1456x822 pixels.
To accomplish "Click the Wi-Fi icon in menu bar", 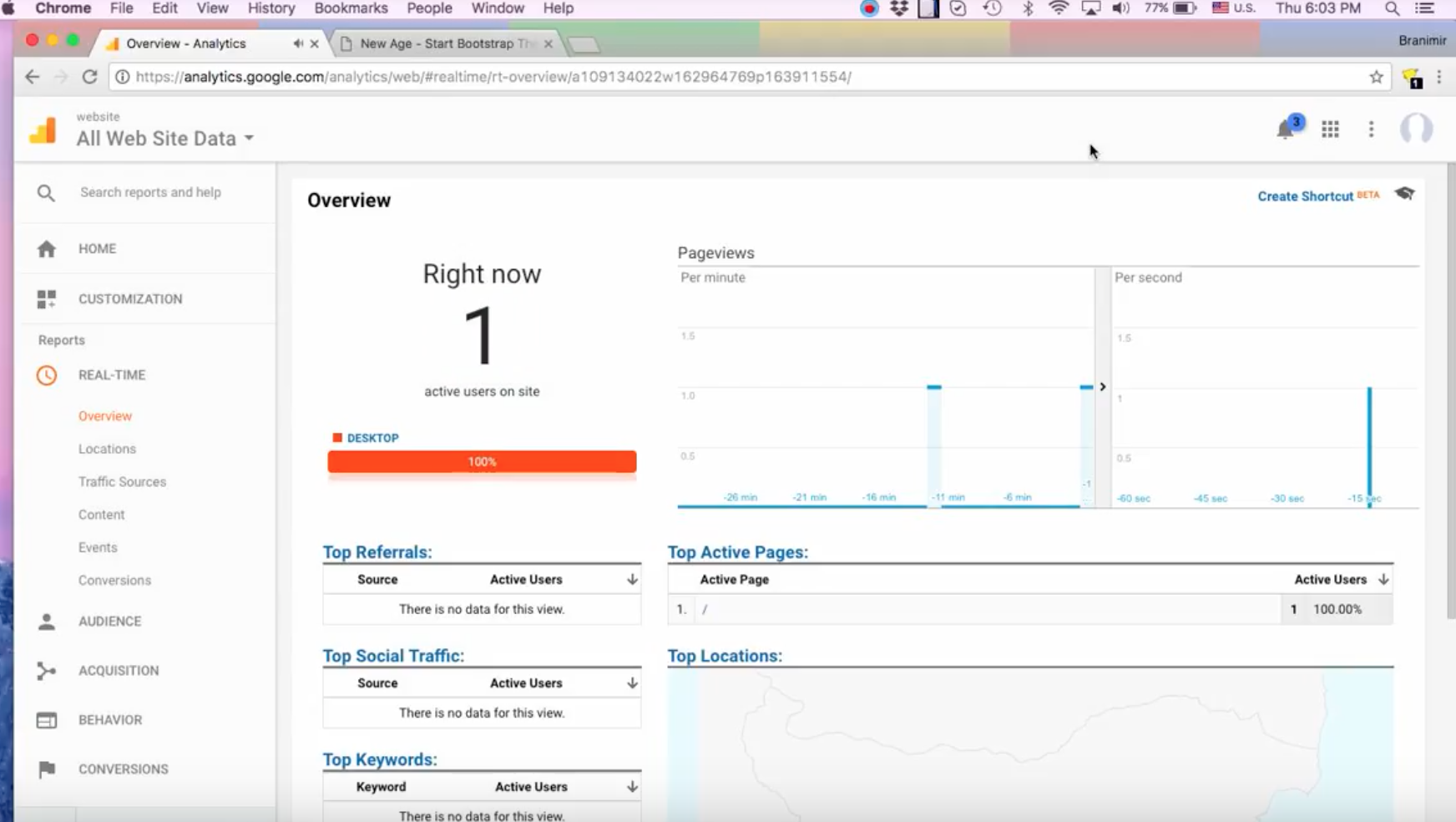I will [1059, 8].
